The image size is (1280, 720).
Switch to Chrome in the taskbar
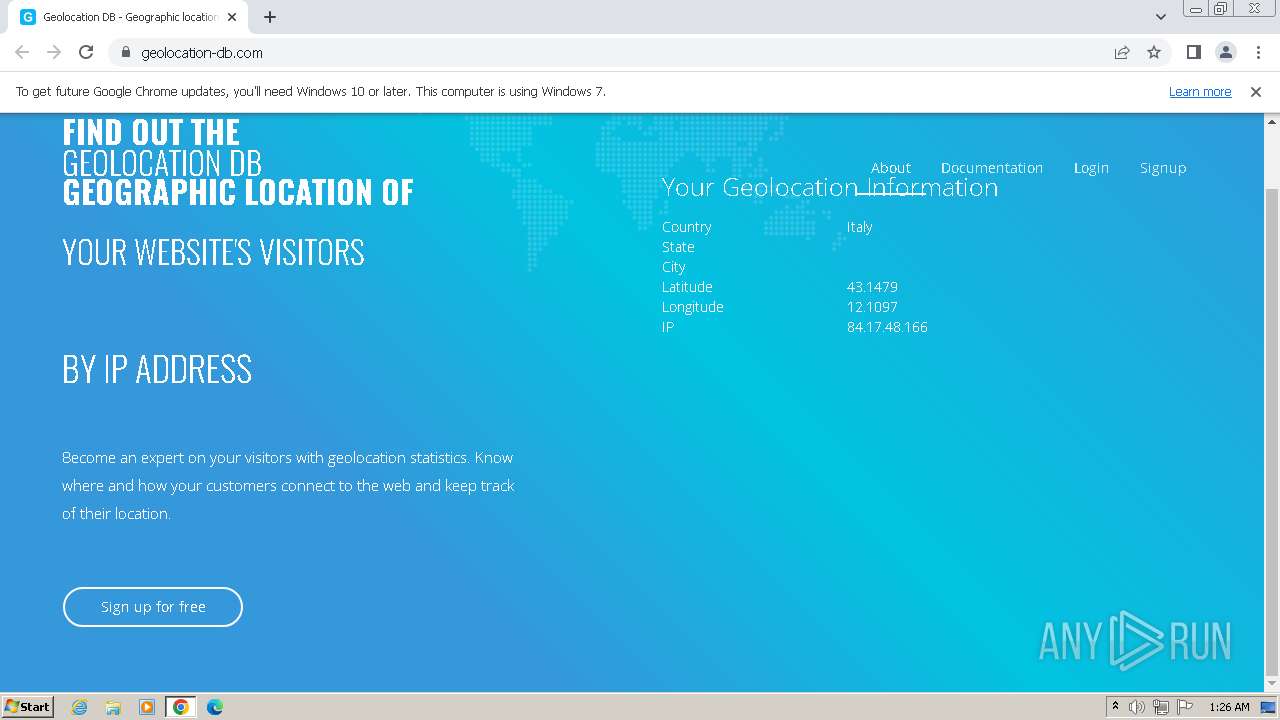(181, 707)
